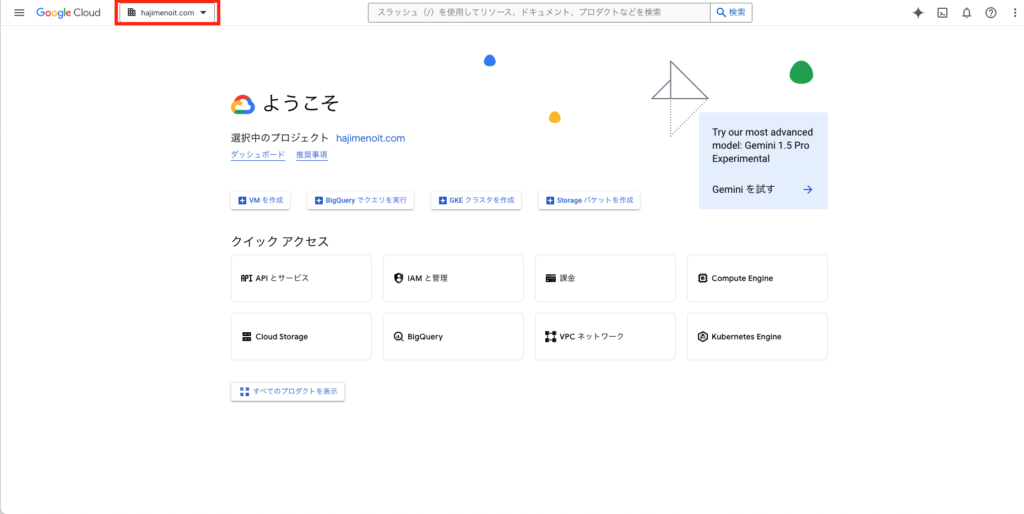Click the credit card icon on 課金 card
The height and width of the screenshot is (514, 1024).
pos(551,278)
